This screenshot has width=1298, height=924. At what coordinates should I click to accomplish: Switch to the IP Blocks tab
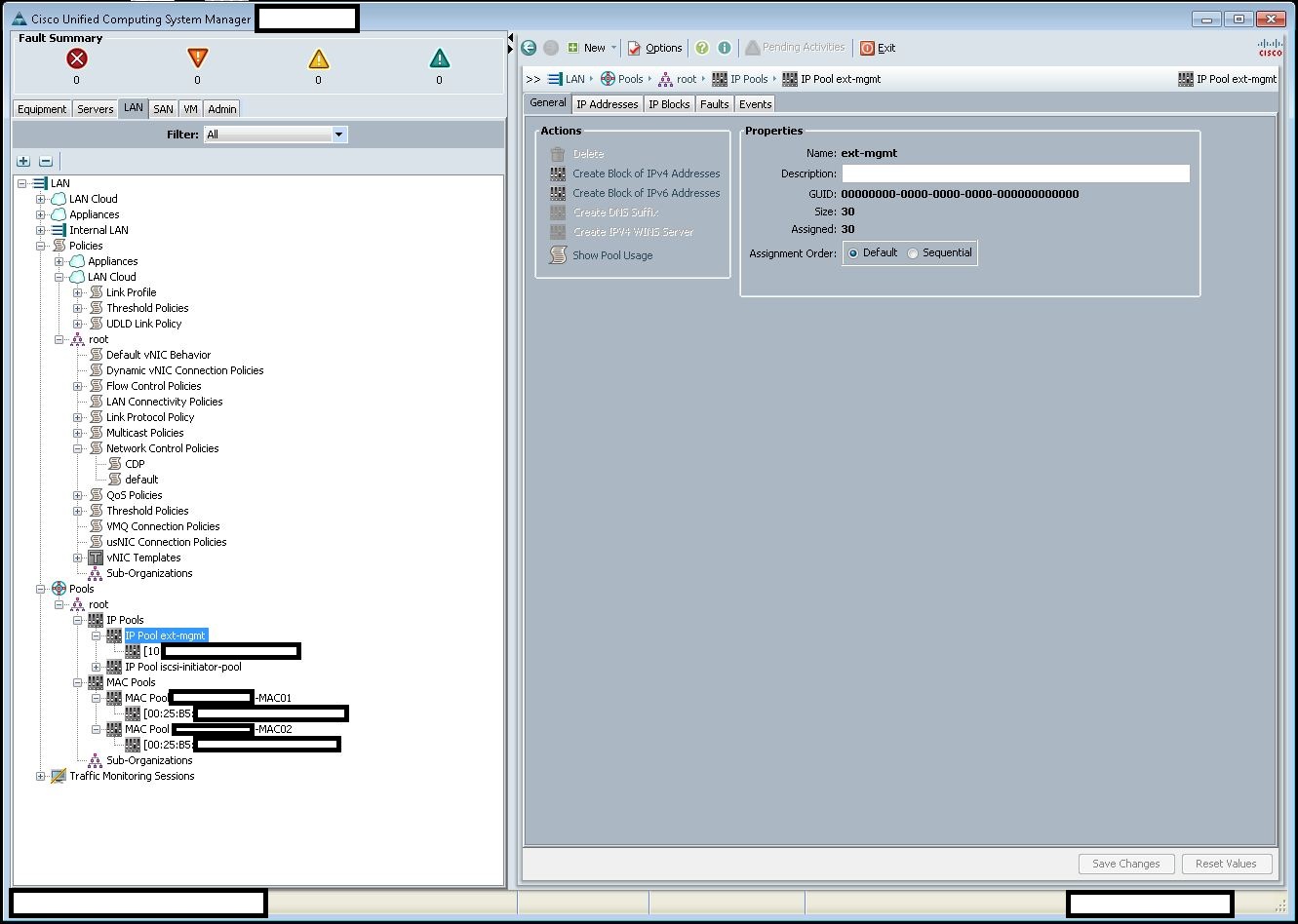(669, 104)
